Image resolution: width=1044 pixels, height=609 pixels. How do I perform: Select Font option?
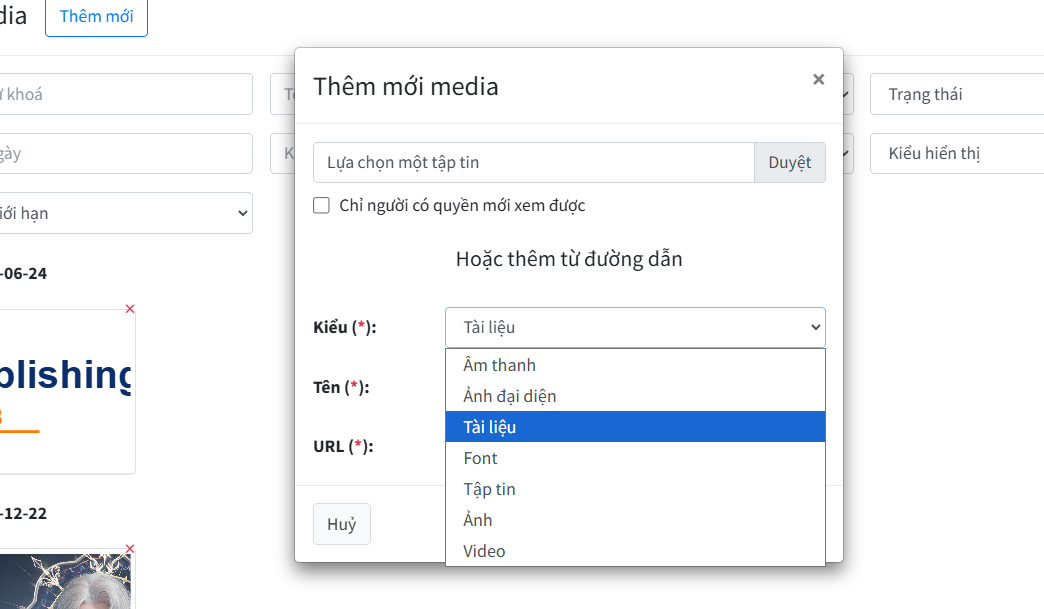[635, 458]
